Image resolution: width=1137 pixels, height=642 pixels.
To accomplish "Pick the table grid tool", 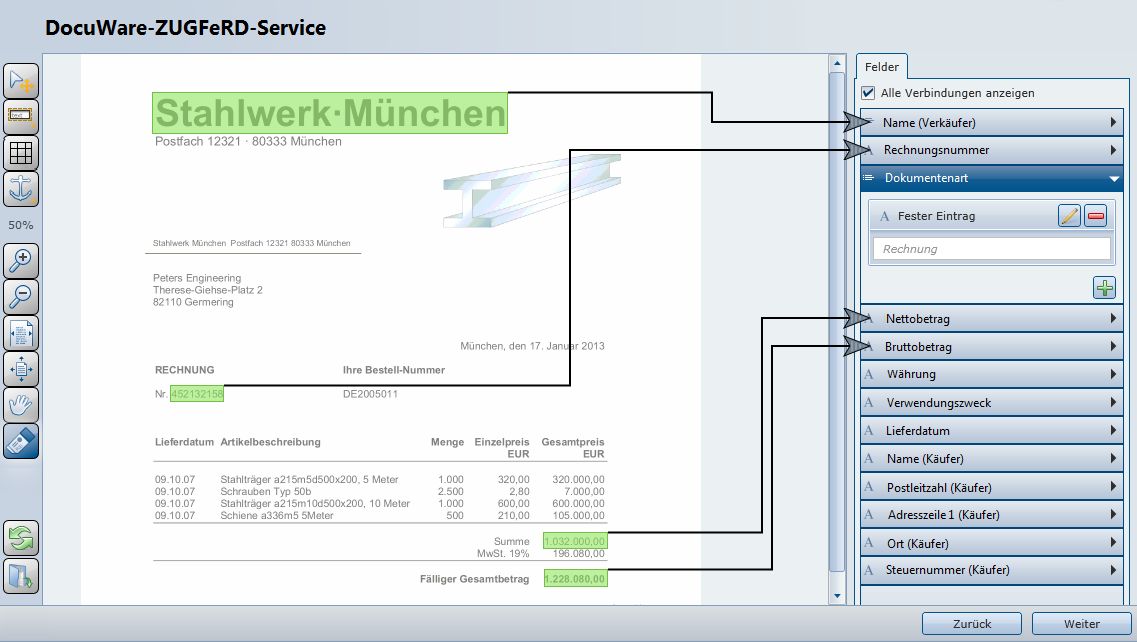I will tap(21, 153).
